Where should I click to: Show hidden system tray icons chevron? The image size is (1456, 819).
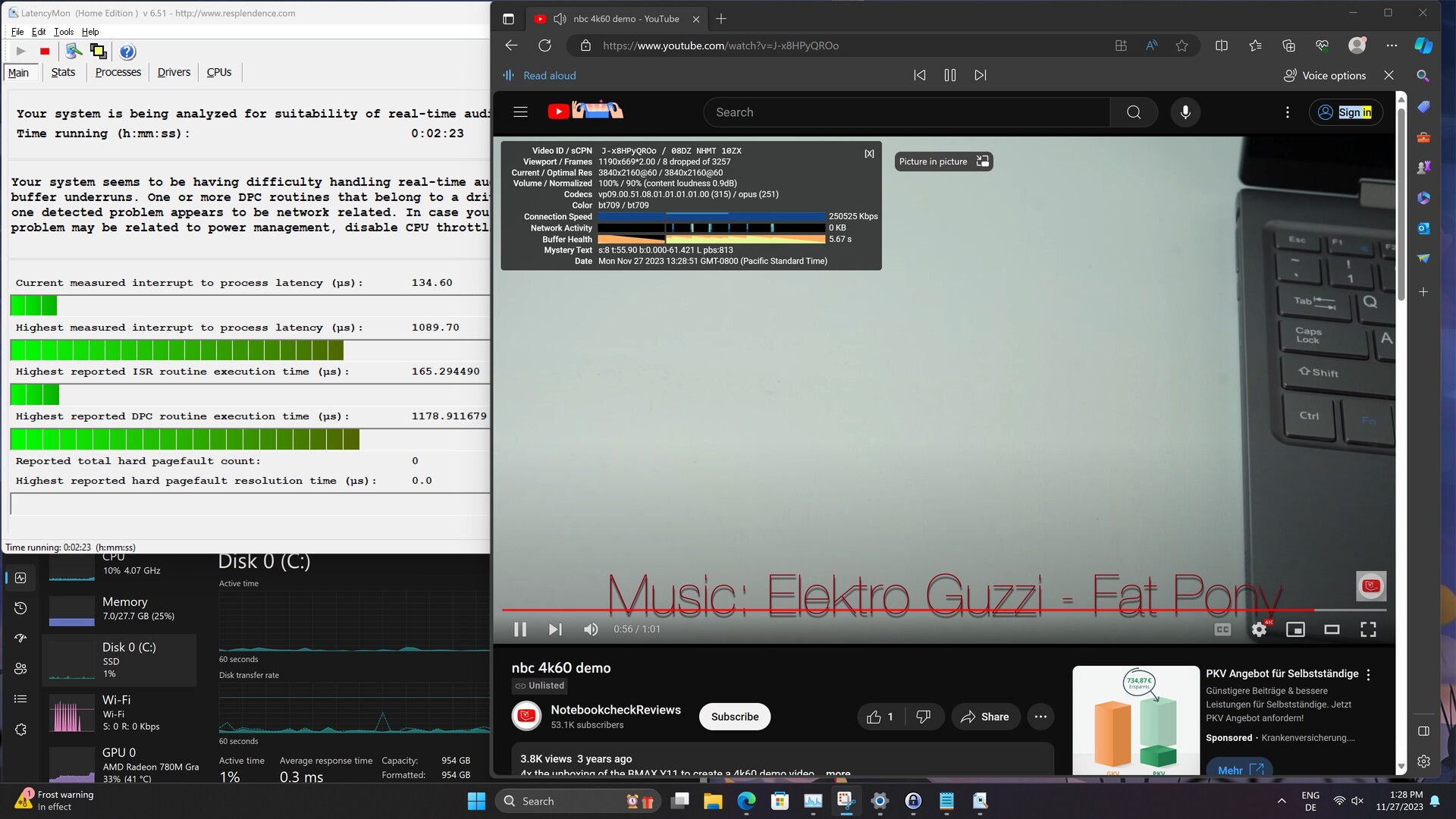pyautogui.click(x=1282, y=801)
